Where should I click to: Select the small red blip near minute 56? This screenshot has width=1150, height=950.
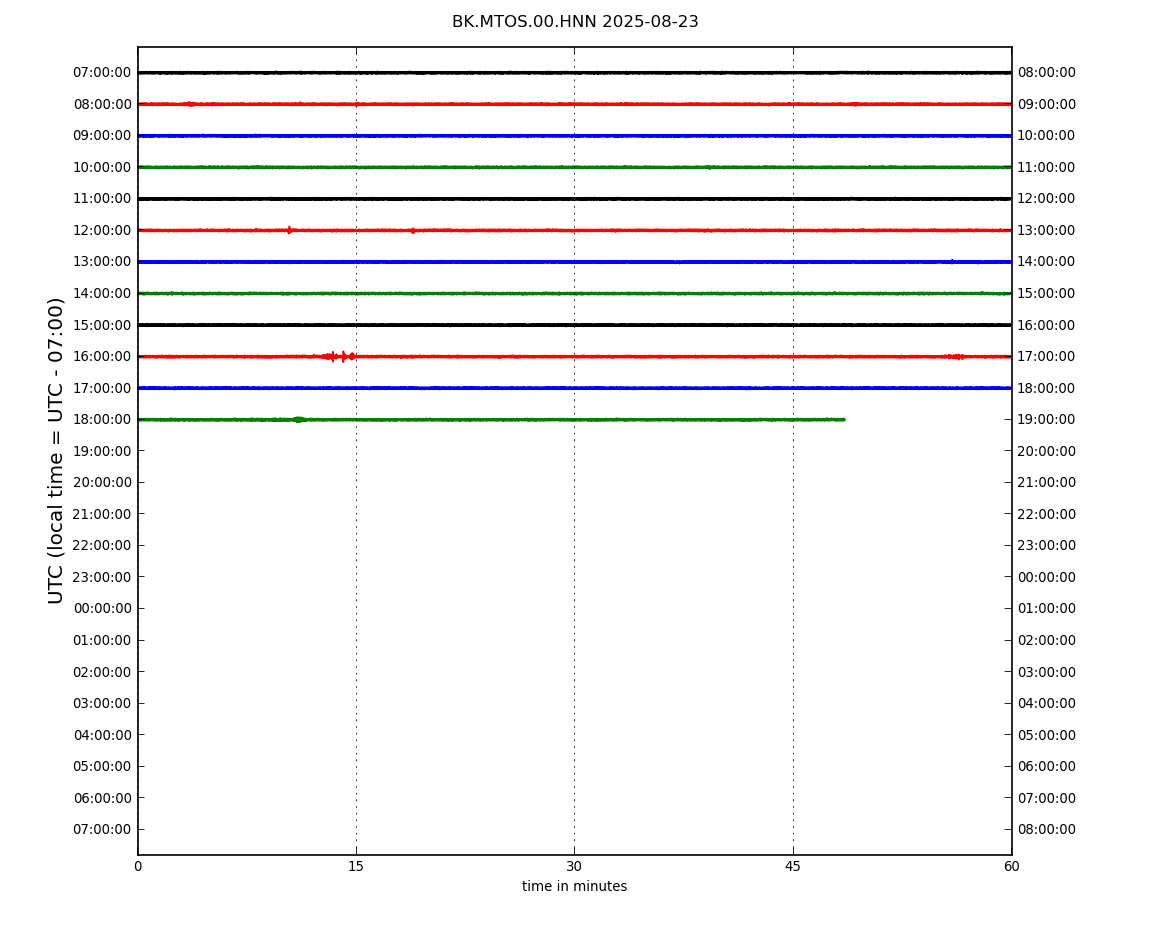[956, 357]
